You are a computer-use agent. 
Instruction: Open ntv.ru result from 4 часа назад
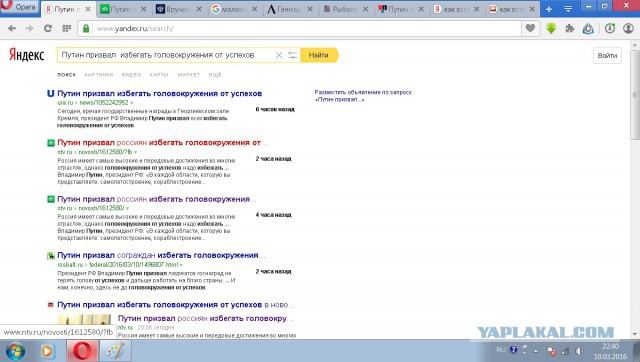(156, 199)
